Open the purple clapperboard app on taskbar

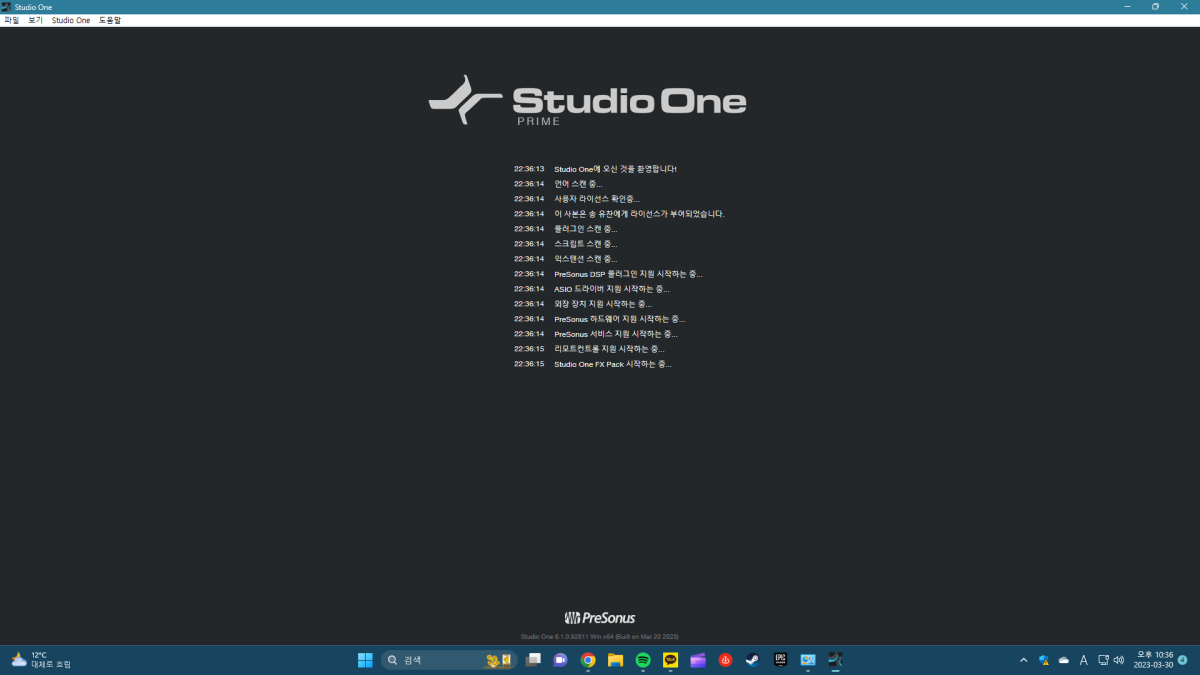[x=698, y=660]
